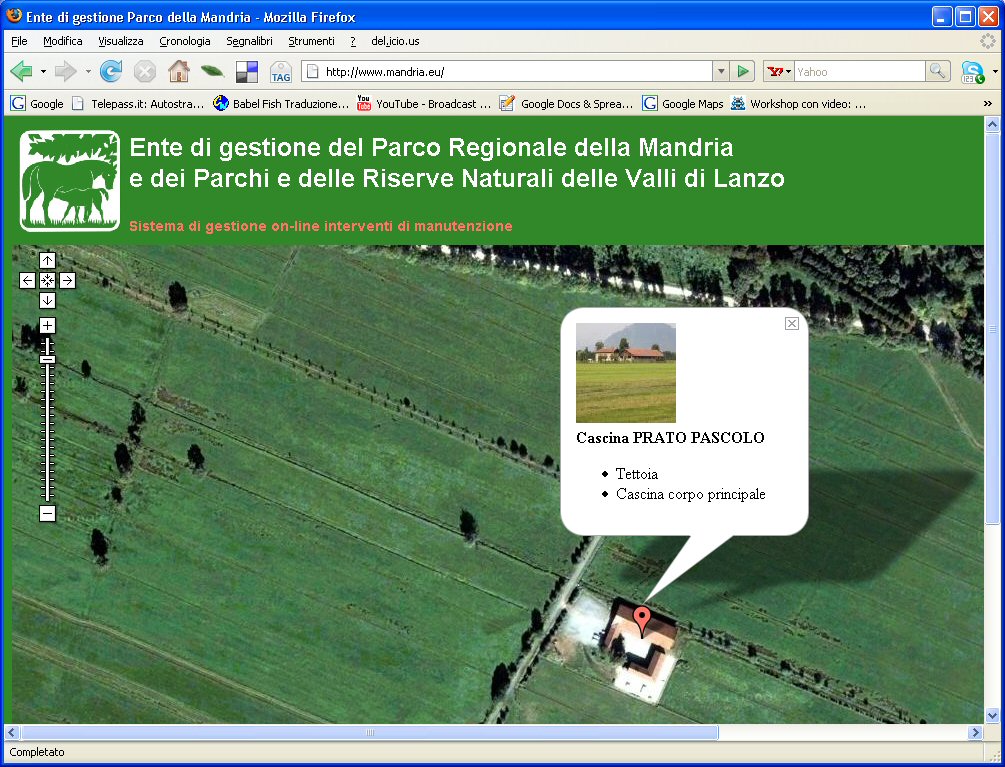This screenshot has height=767, width=1005.
Task: Click the horizontal scrollbar right arrow
Action: (976, 732)
